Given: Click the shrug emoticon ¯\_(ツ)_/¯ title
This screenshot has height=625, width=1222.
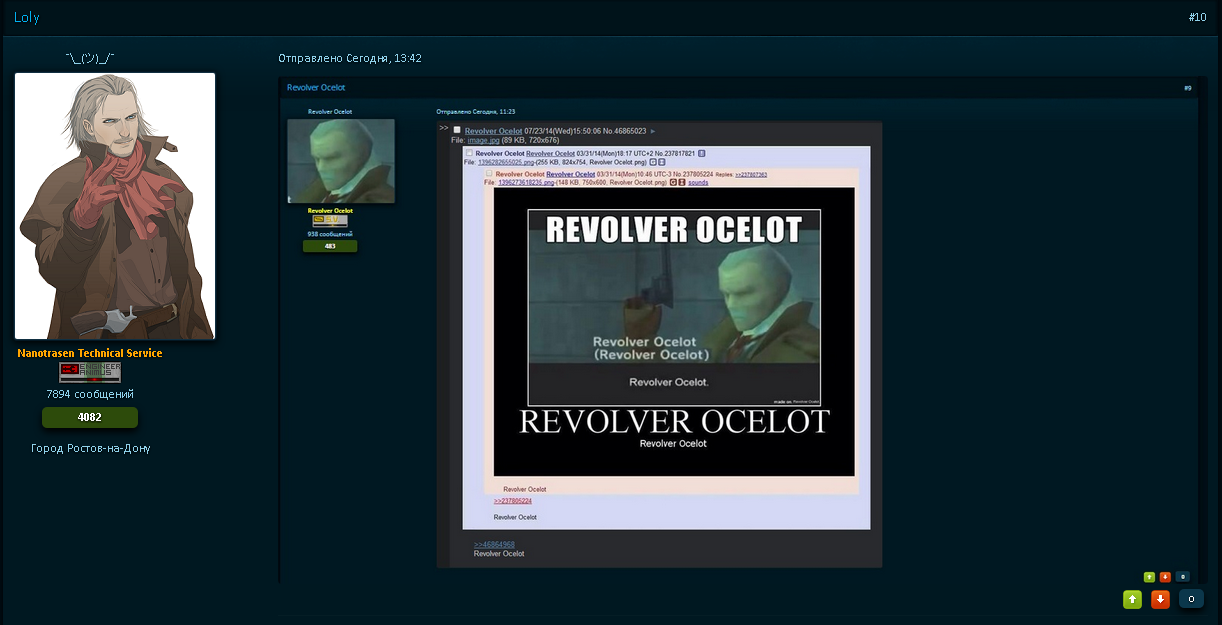Looking at the screenshot, I should coord(90,58).
